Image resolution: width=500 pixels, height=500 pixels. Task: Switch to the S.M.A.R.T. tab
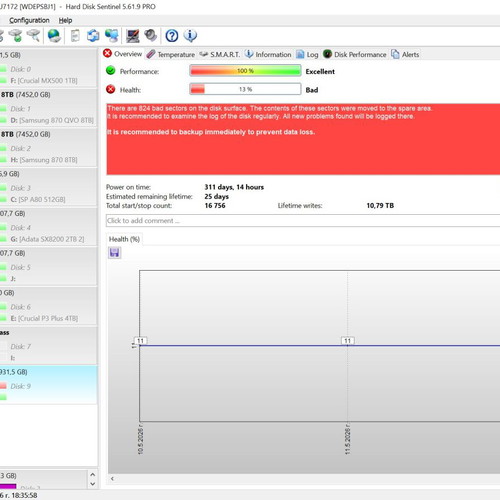pos(220,54)
